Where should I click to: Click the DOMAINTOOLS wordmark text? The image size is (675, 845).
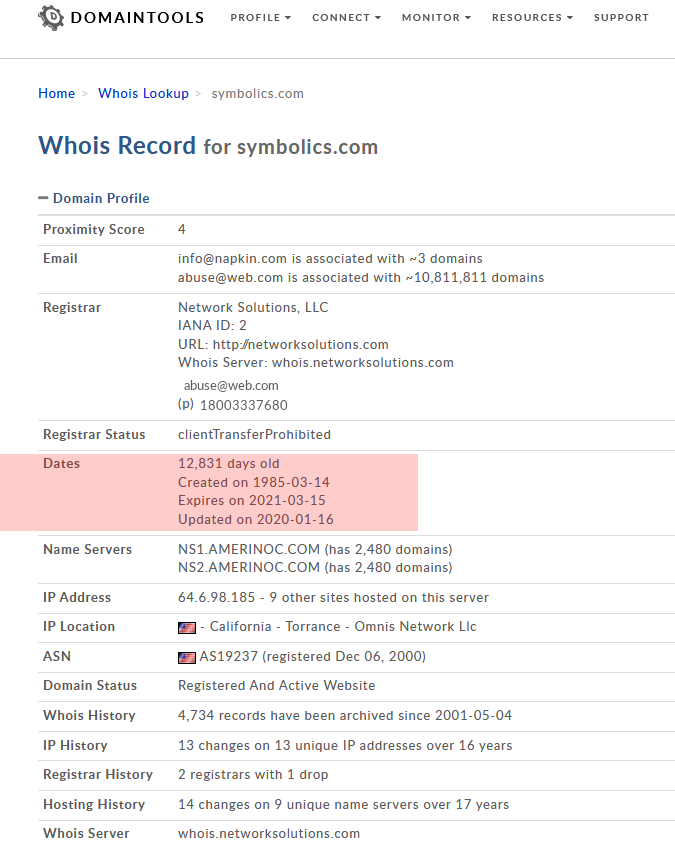coord(137,18)
